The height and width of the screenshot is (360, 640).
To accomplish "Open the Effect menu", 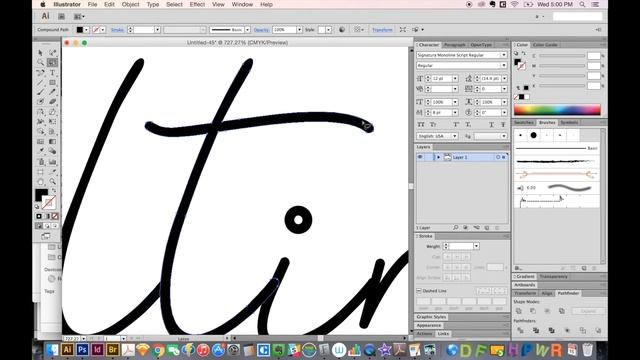I will pos(197,4).
